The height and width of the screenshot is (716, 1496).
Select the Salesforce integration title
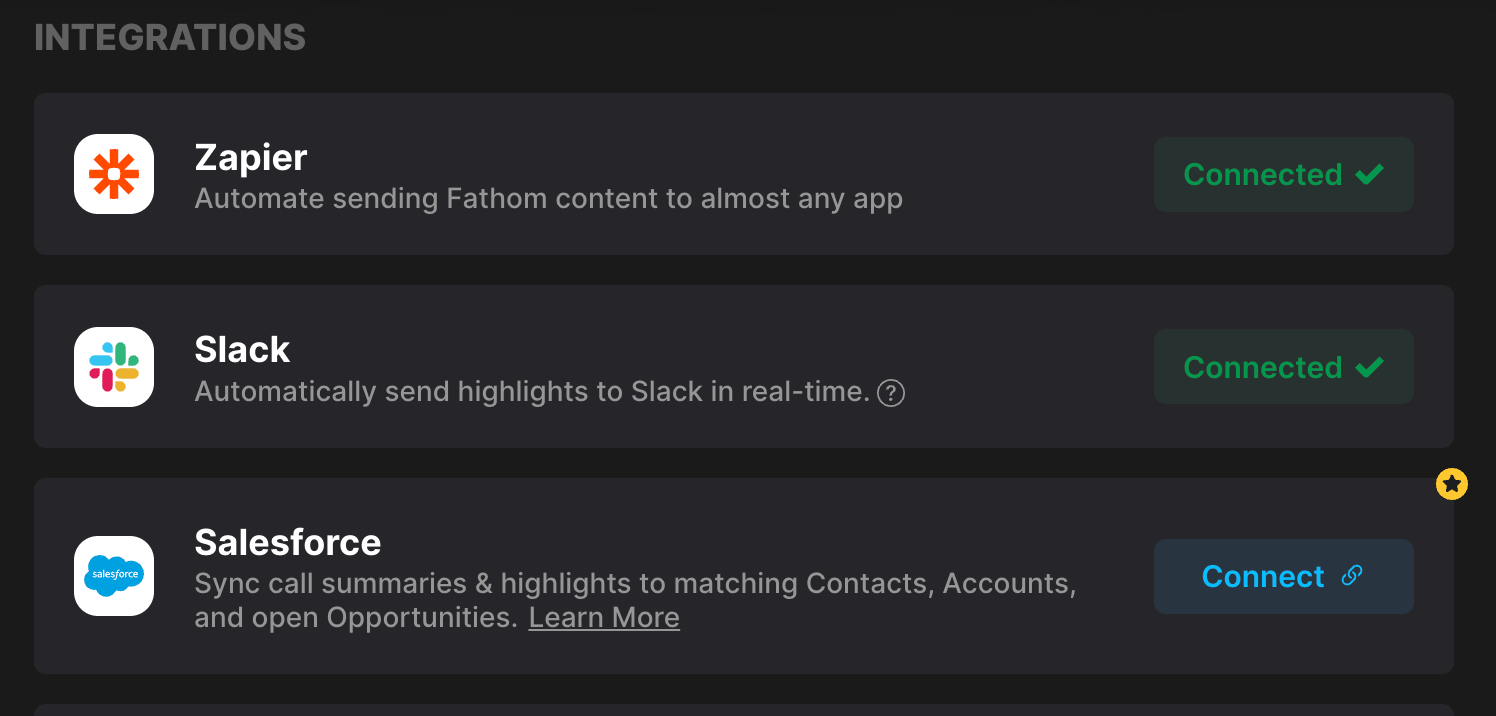(x=288, y=542)
